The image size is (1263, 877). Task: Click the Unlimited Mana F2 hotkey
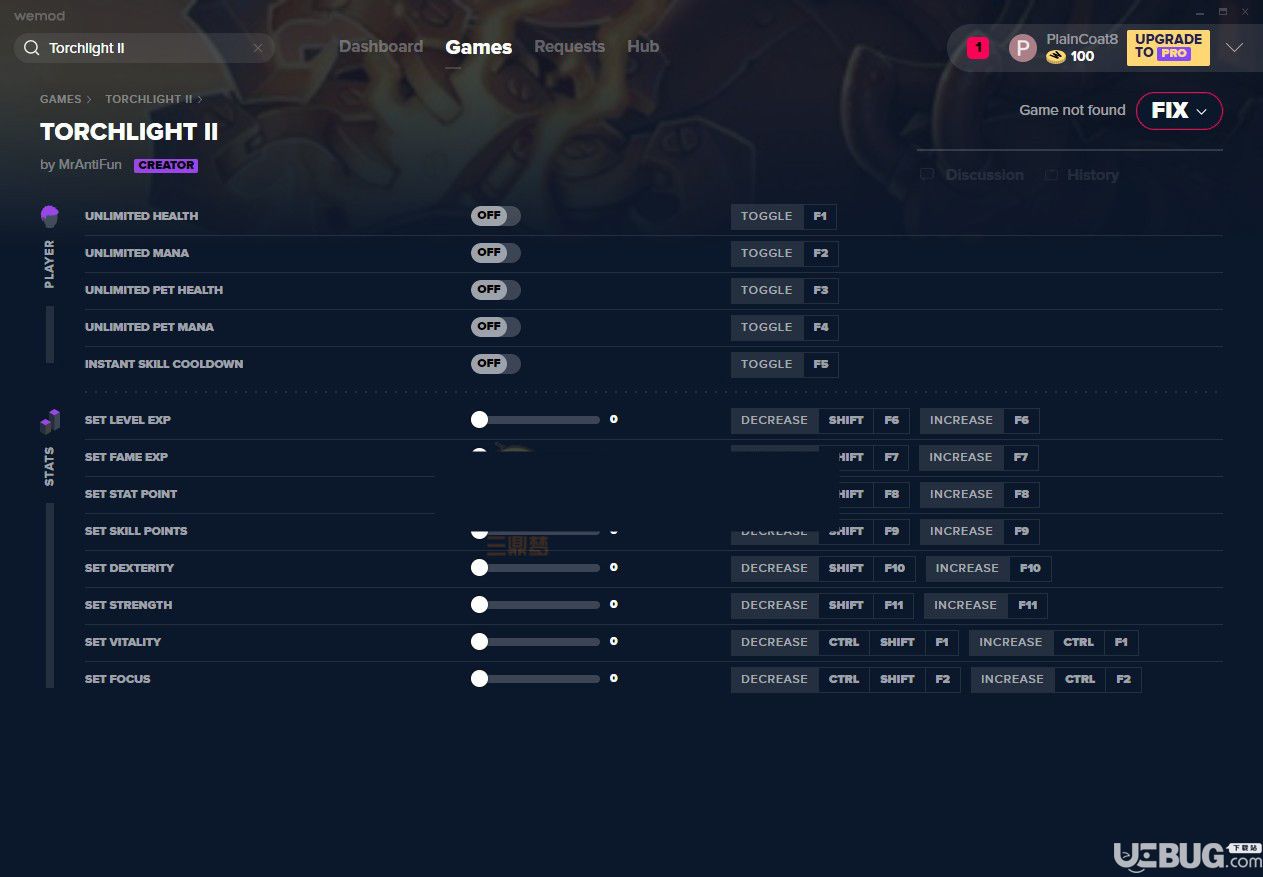821,253
